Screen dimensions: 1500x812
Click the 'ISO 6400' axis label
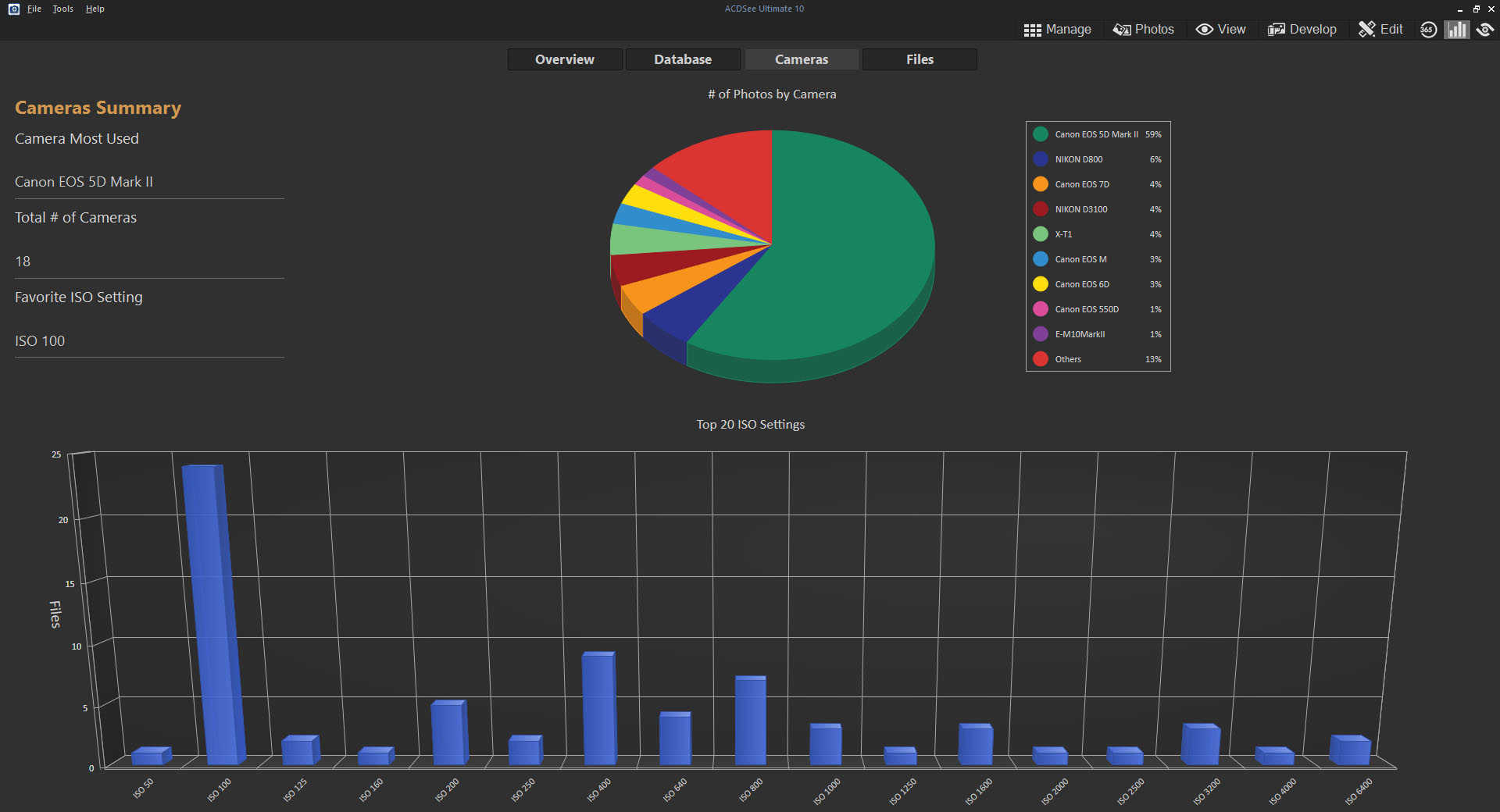click(1359, 792)
